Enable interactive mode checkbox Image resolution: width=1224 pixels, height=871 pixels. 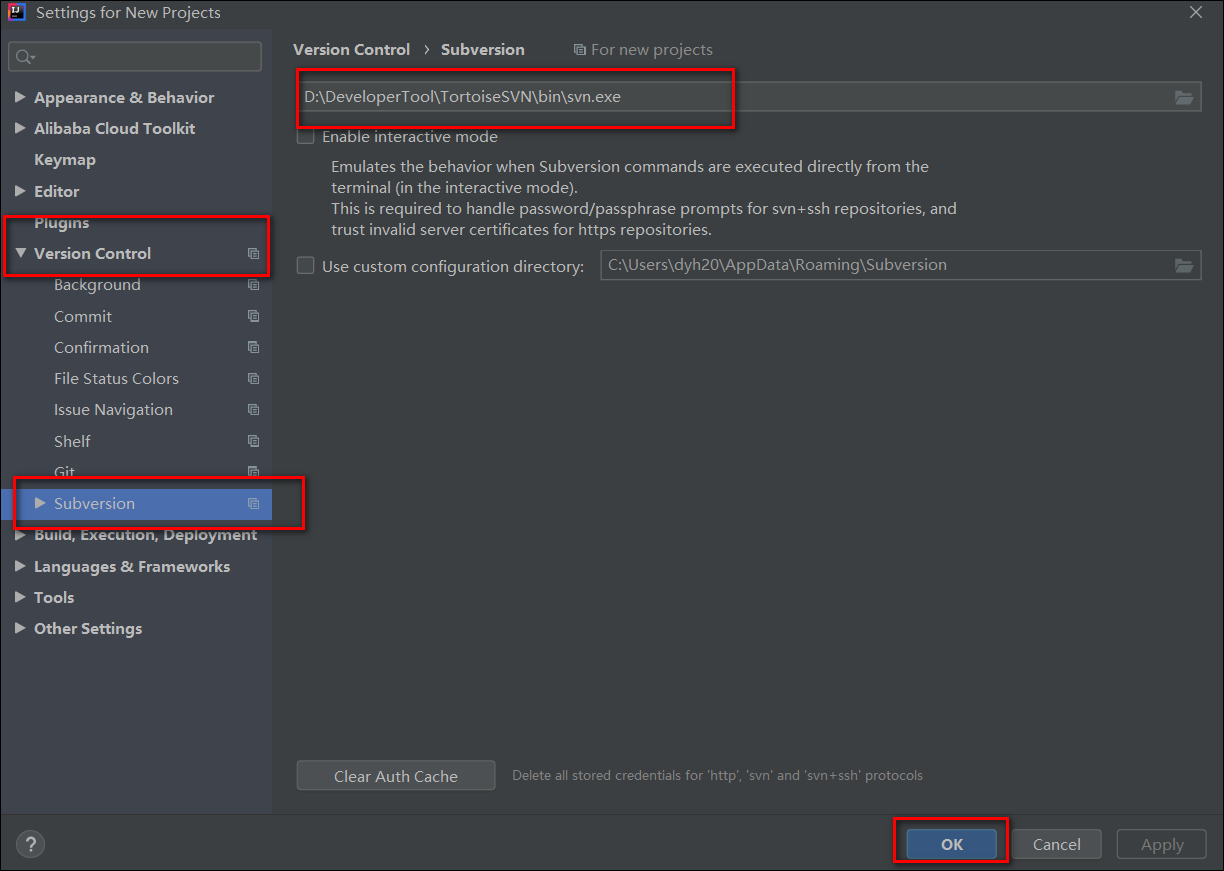click(306, 136)
